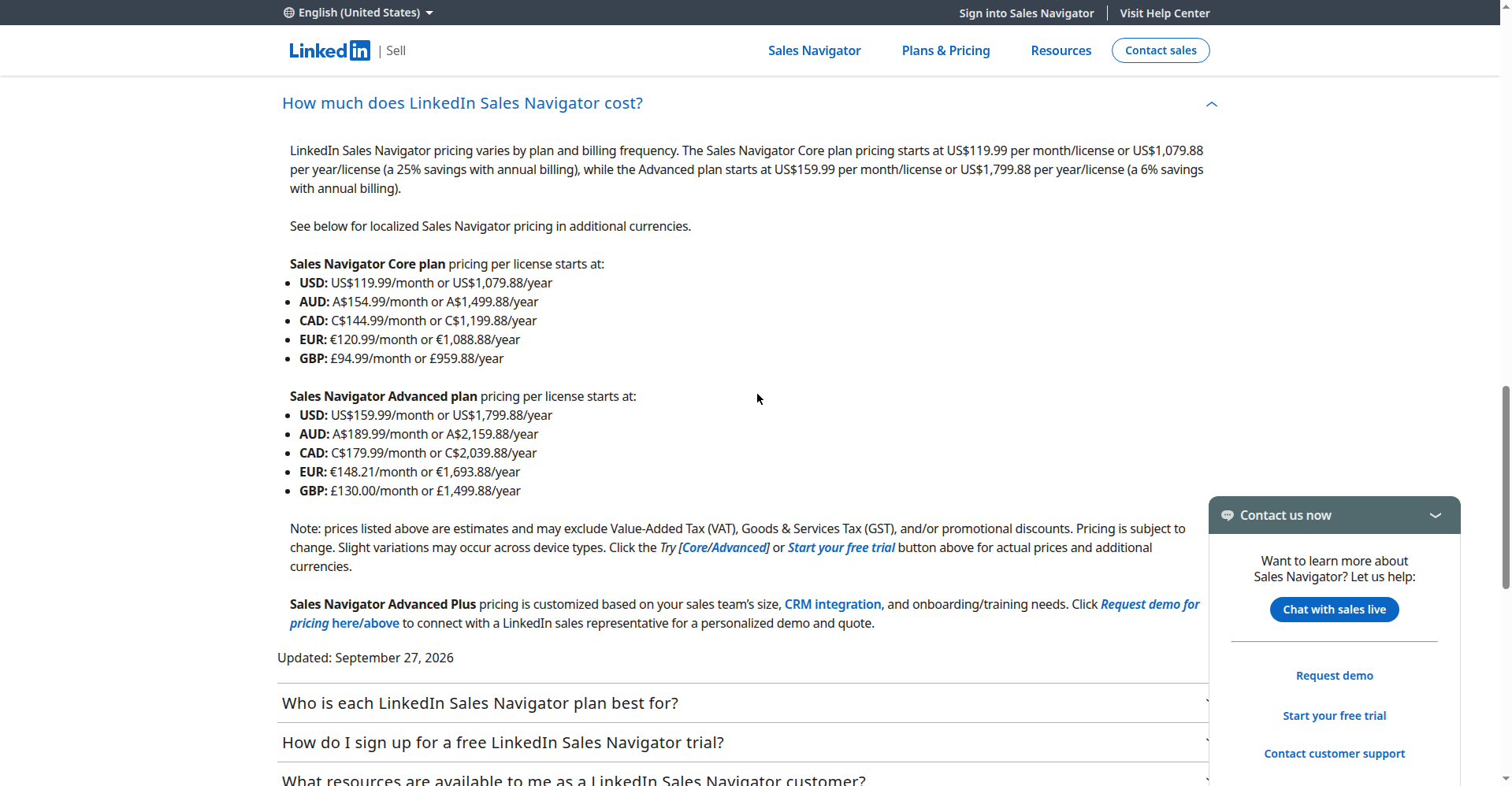Minimize the Contact us now widget

1436,515
